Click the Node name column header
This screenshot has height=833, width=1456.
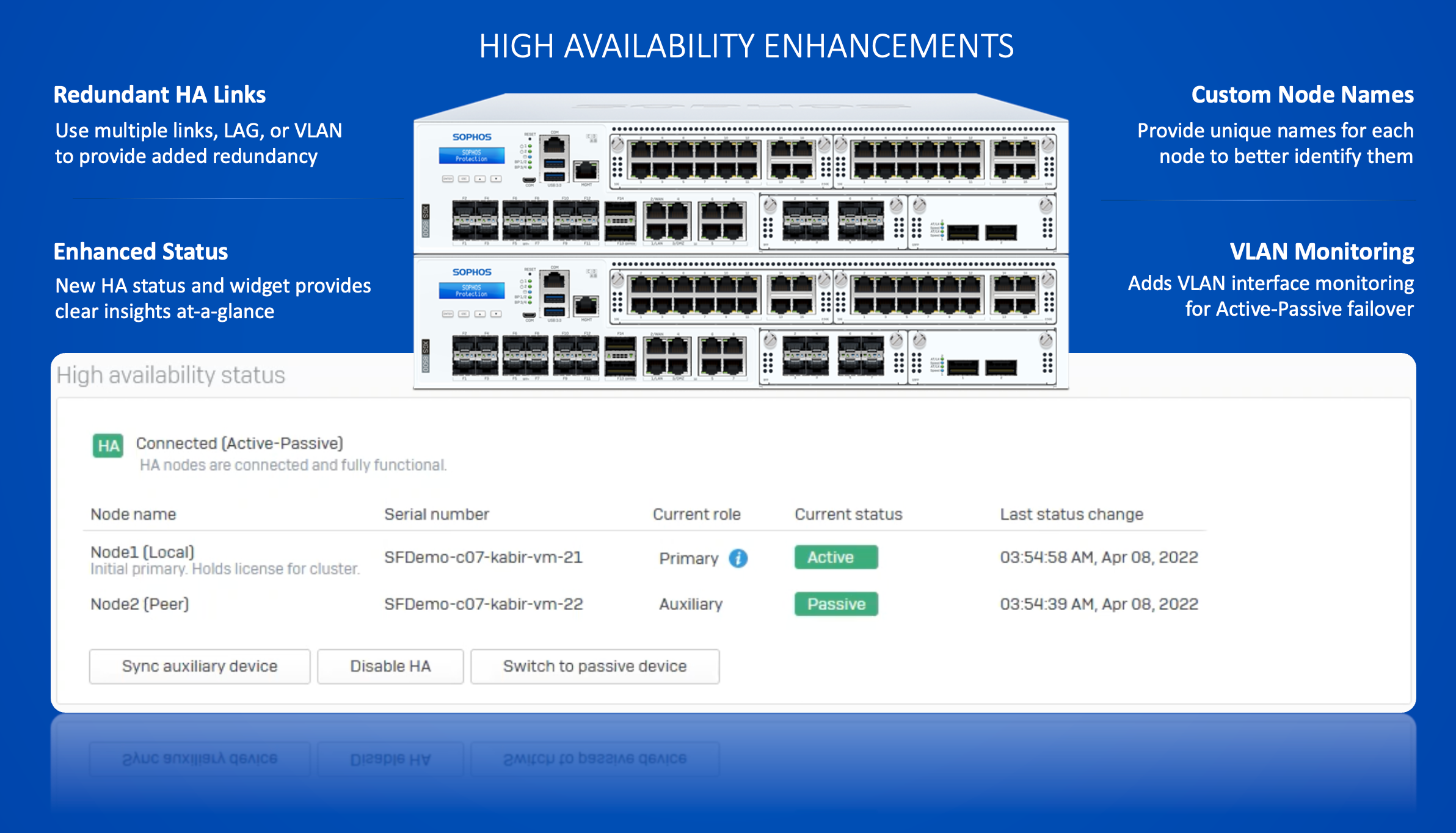(133, 514)
